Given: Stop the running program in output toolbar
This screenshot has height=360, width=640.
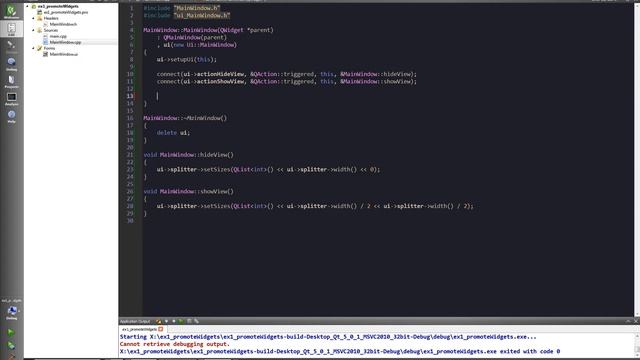Looking at the screenshot, I should (189, 321).
